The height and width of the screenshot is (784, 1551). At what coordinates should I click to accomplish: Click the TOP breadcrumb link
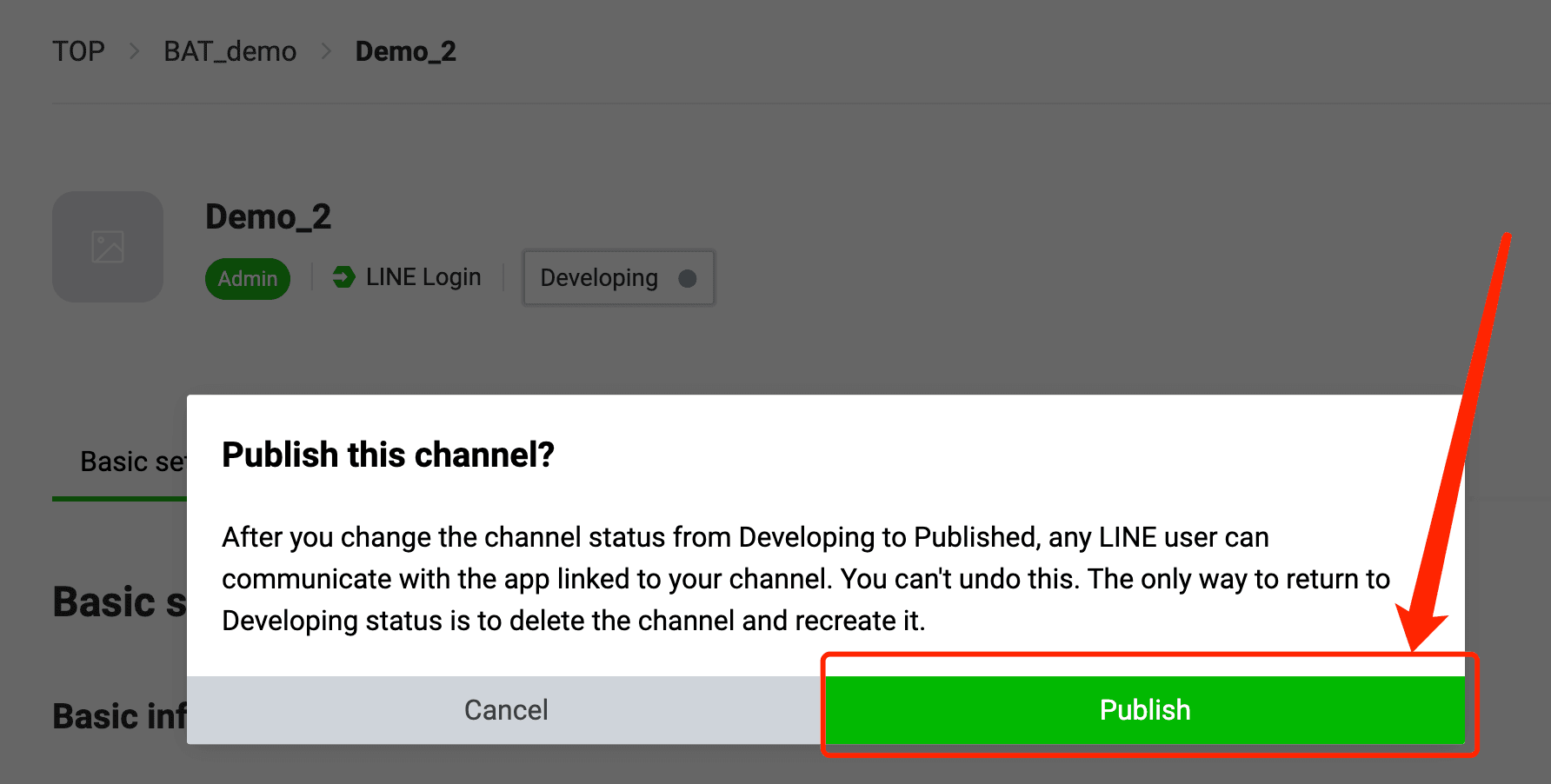(x=78, y=51)
